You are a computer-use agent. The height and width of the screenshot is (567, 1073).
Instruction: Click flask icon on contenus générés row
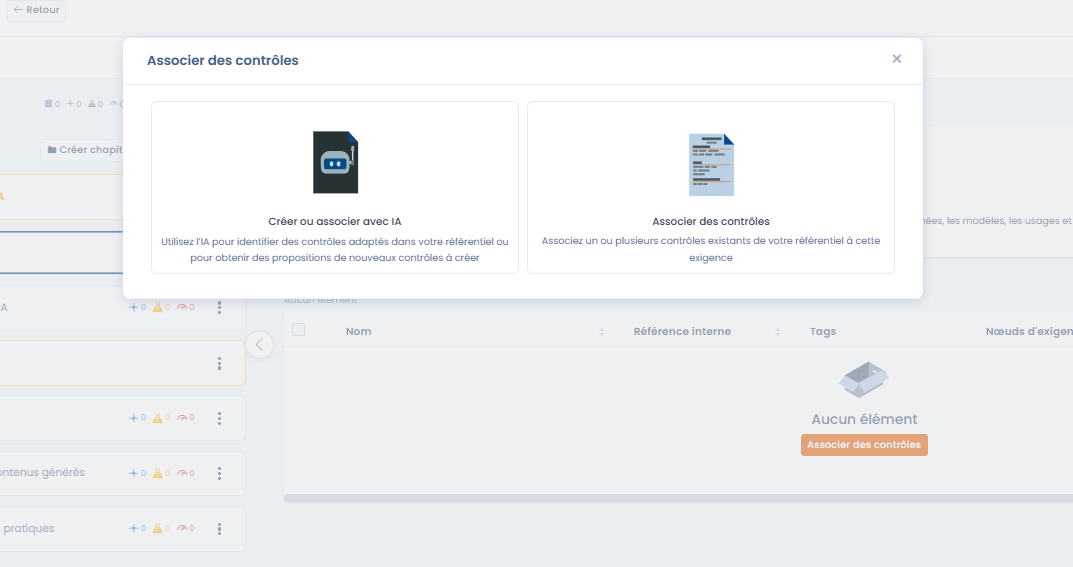pos(157,473)
